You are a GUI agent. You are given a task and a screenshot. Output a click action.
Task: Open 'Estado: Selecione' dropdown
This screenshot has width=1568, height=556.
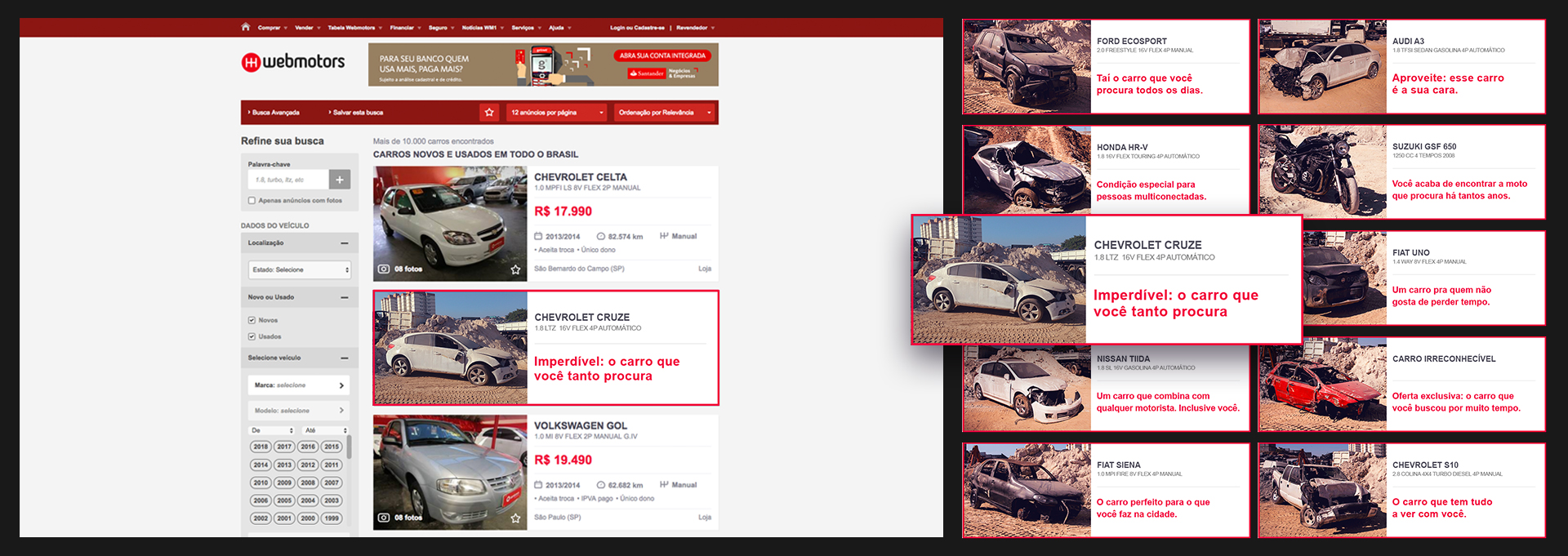pyautogui.click(x=300, y=269)
